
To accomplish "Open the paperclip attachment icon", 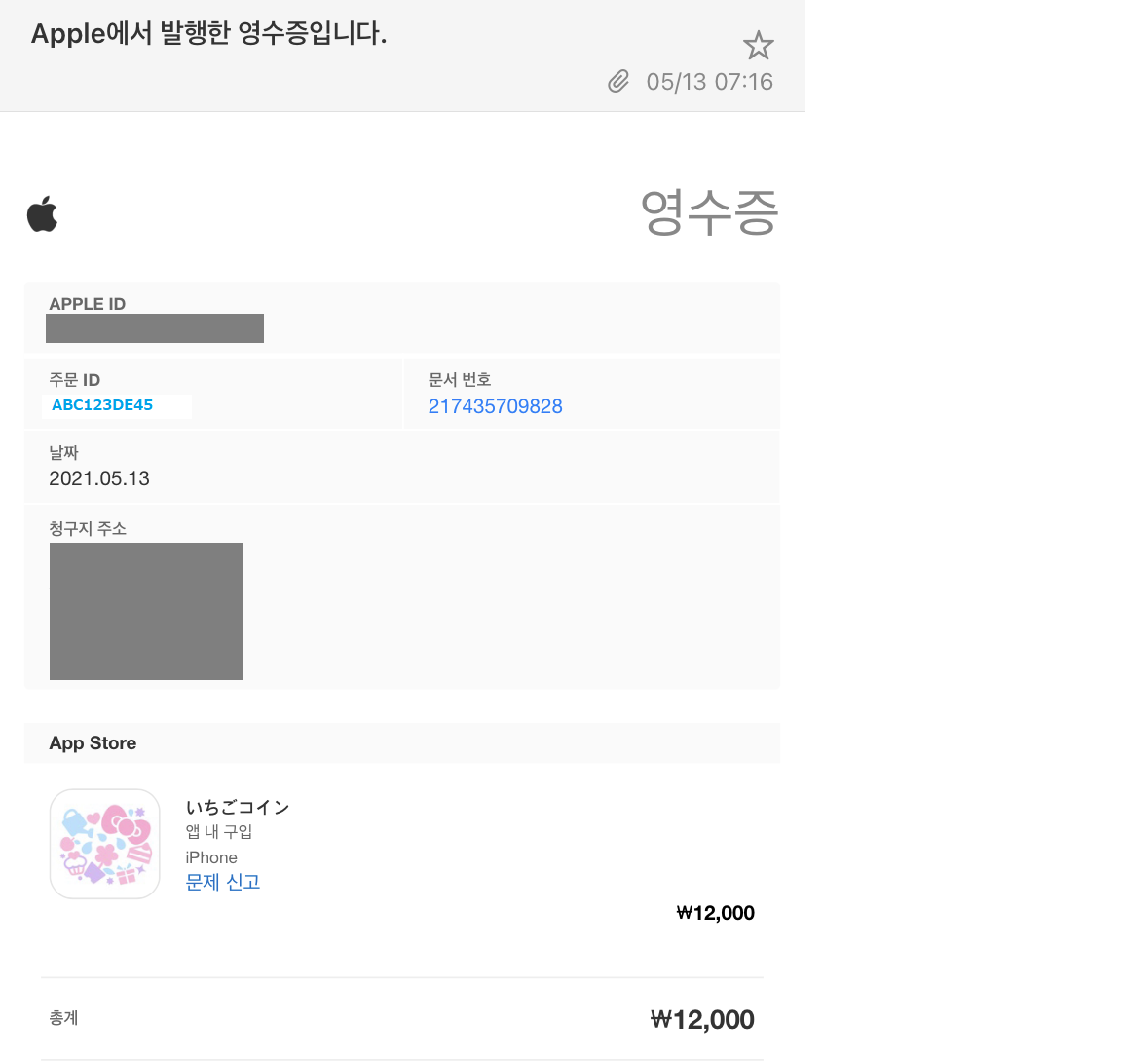I will [619, 81].
